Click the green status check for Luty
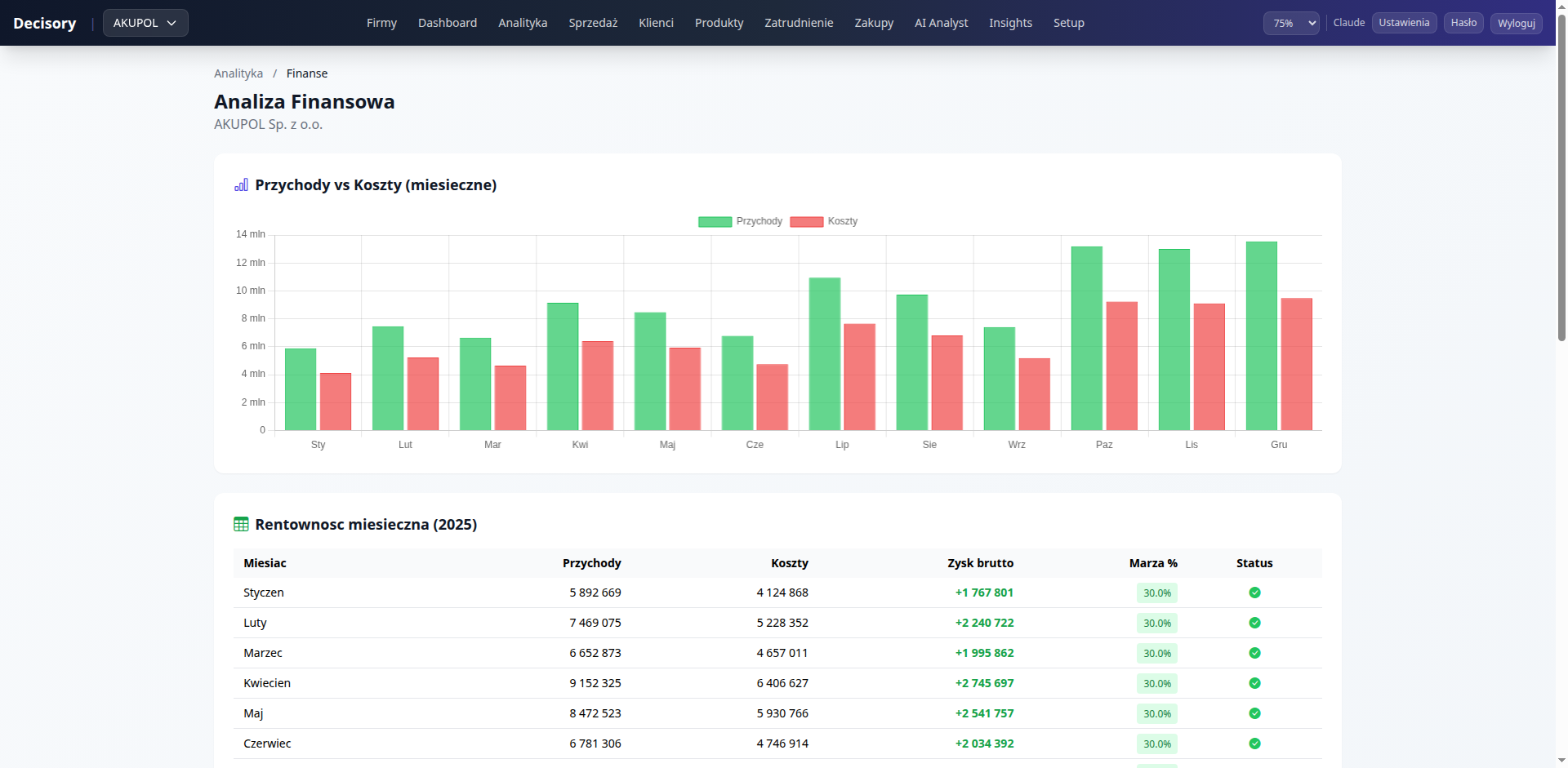Screen dimensions: 1568x768 [1254, 623]
